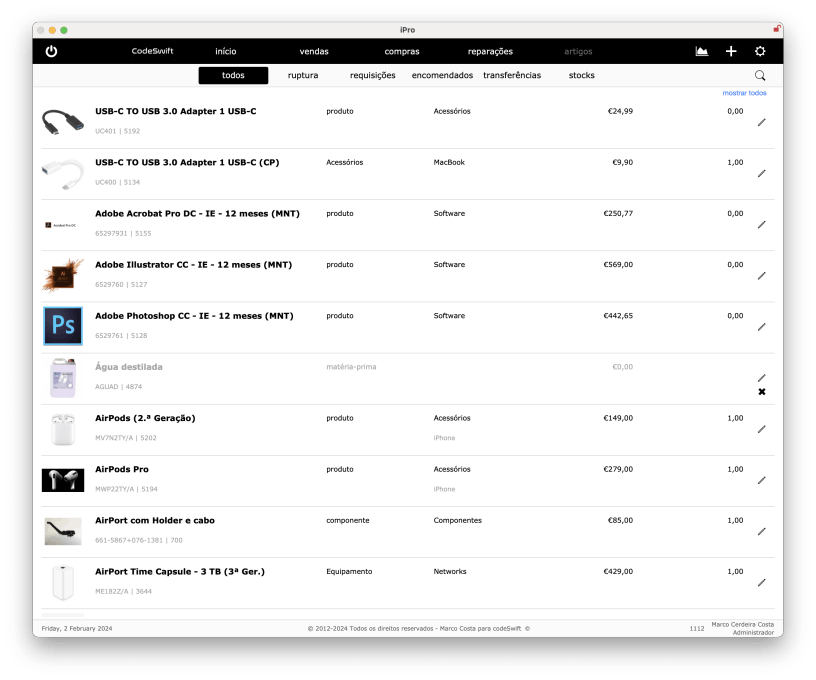Click the plus icon to add an article
This screenshot has width=816, height=680.
pos(731,51)
